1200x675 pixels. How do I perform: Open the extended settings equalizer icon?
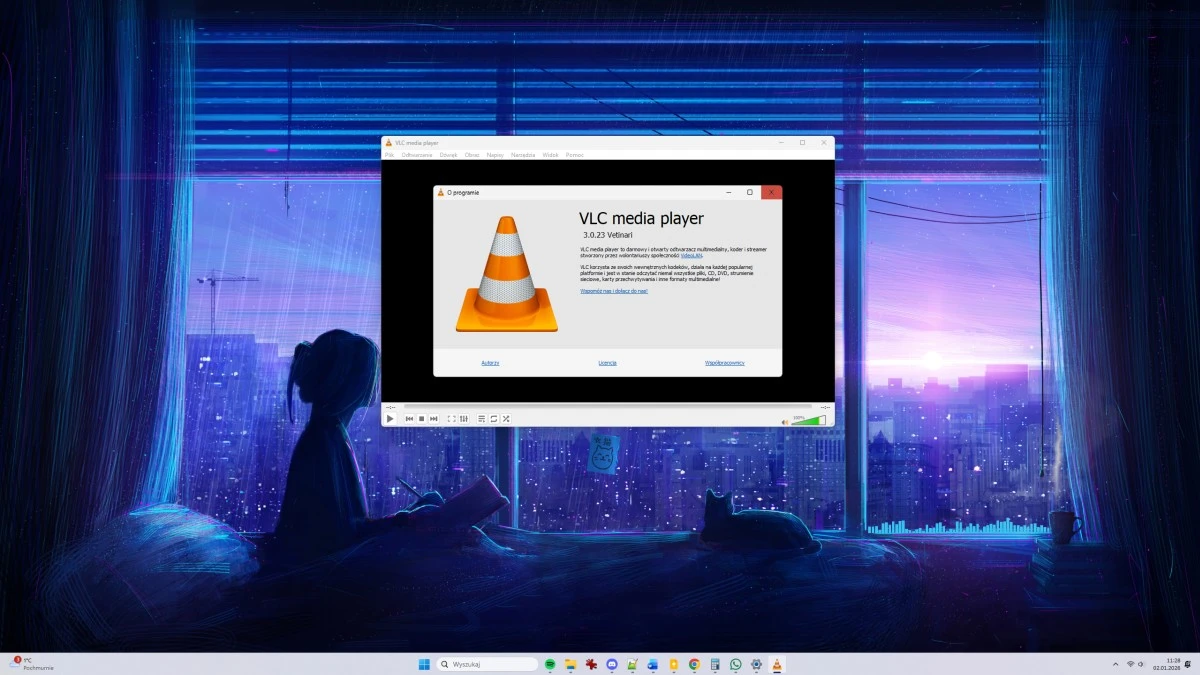click(463, 418)
